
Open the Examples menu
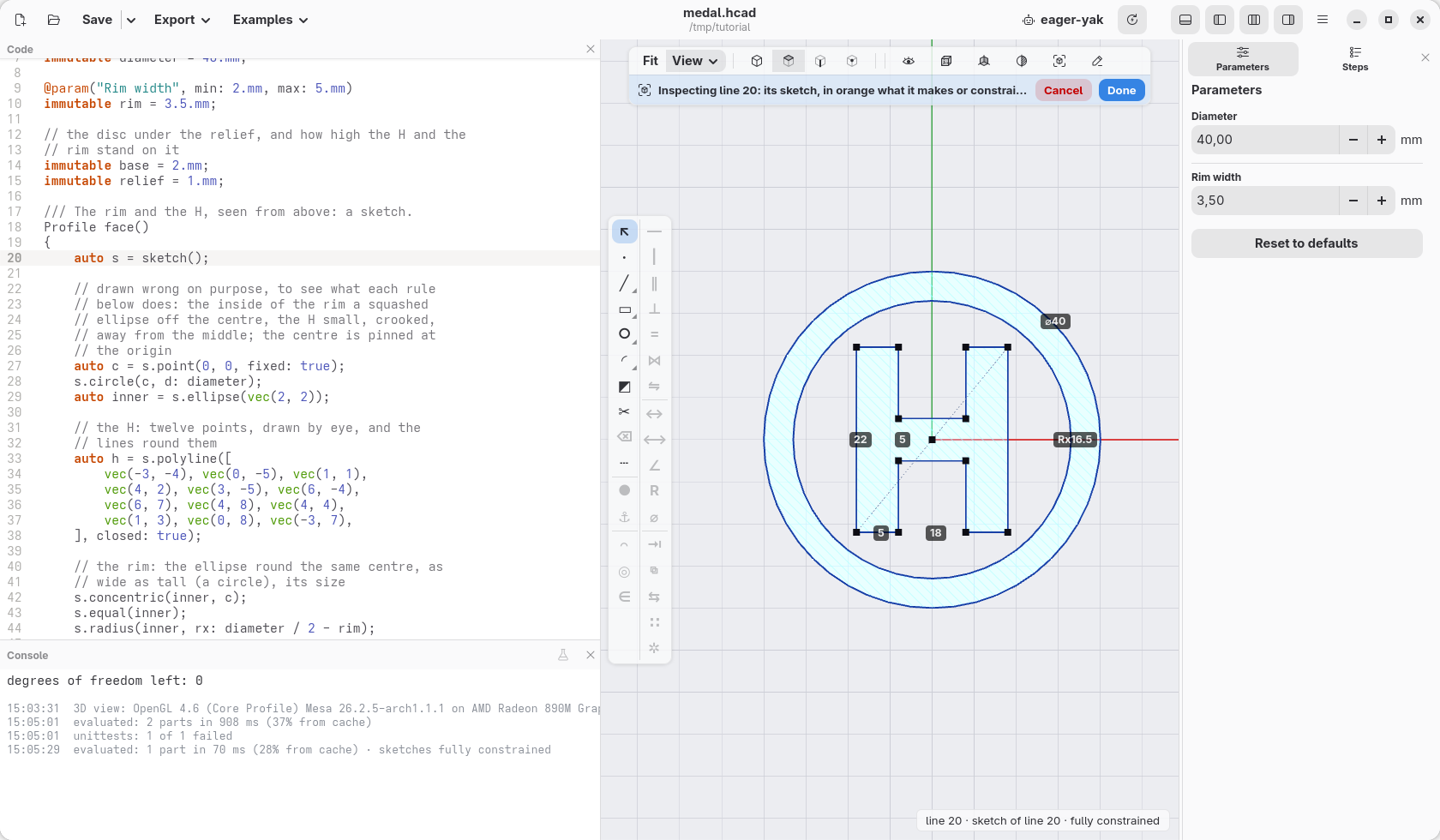coord(270,20)
